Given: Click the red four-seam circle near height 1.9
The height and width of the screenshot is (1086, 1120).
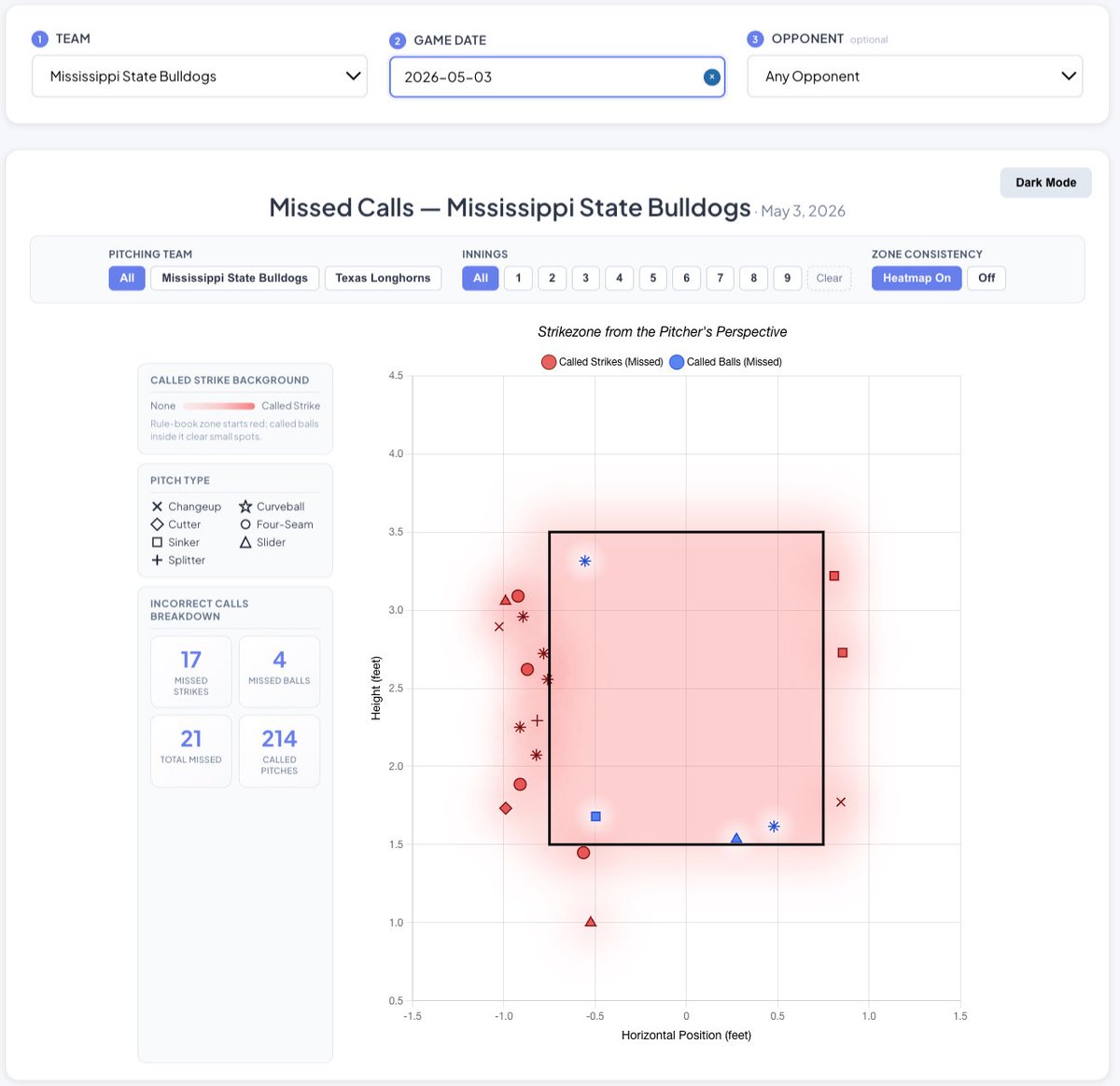Looking at the screenshot, I should 520,785.
